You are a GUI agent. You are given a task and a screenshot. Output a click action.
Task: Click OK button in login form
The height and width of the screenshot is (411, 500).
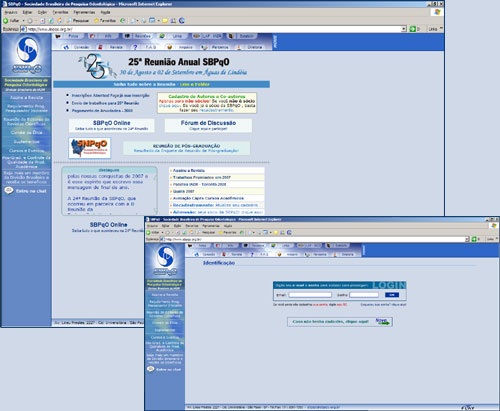tap(392, 295)
